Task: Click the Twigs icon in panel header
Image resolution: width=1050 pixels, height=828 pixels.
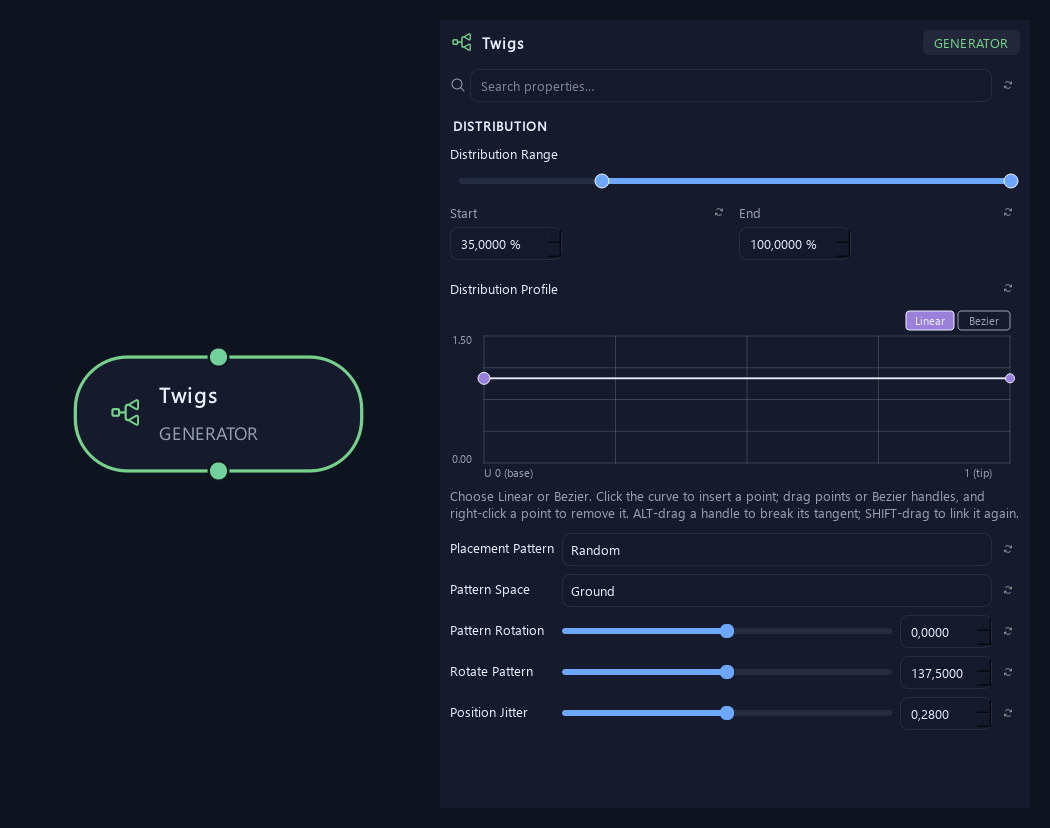Action: click(x=461, y=42)
